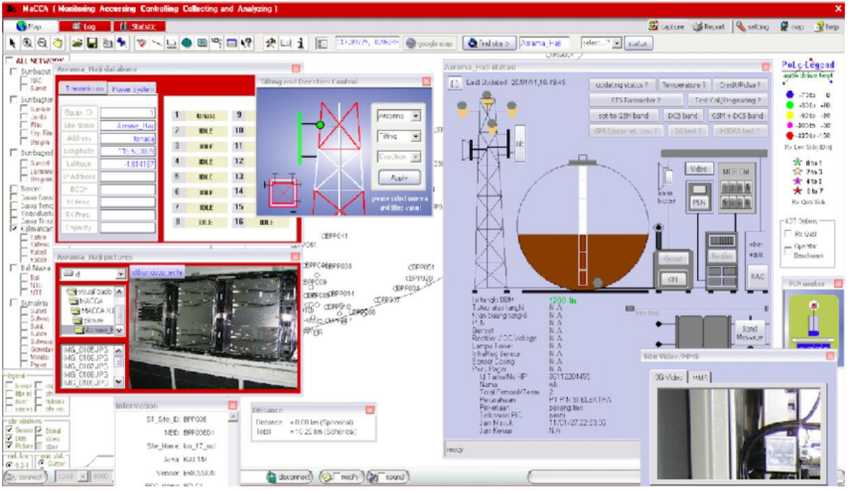
Task: Click the teal circle toolbar icon
Action: click(x=187, y=44)
